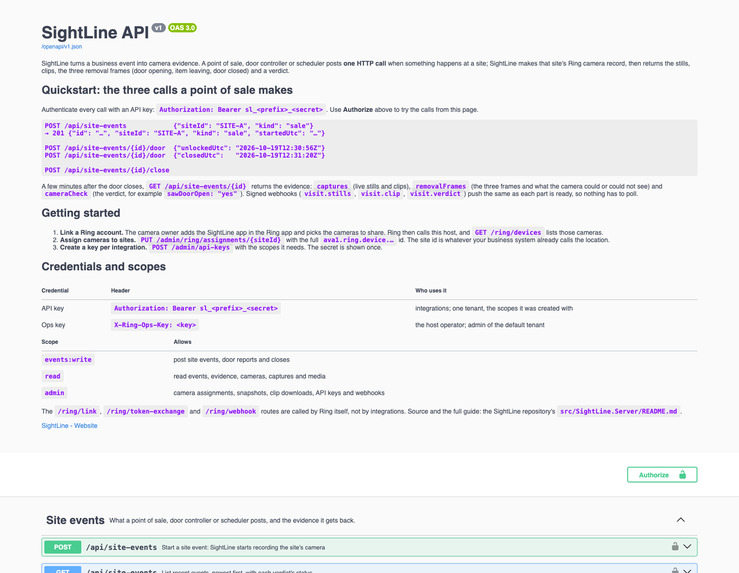Click the cameraCheck code snippet
739x573 pixels.
66,194
